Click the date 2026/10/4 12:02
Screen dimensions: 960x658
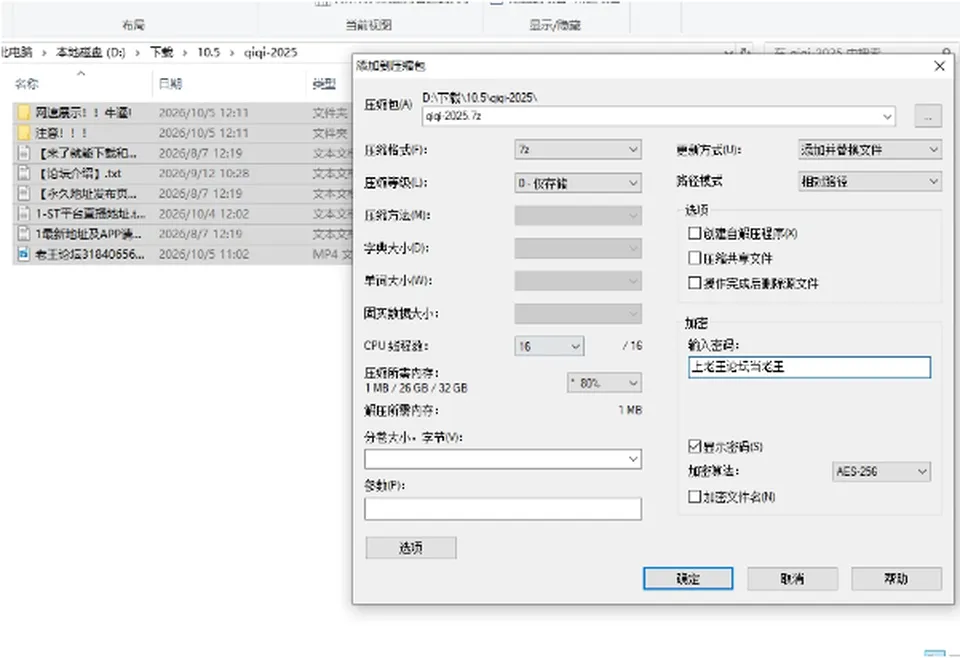coord(204,214)
